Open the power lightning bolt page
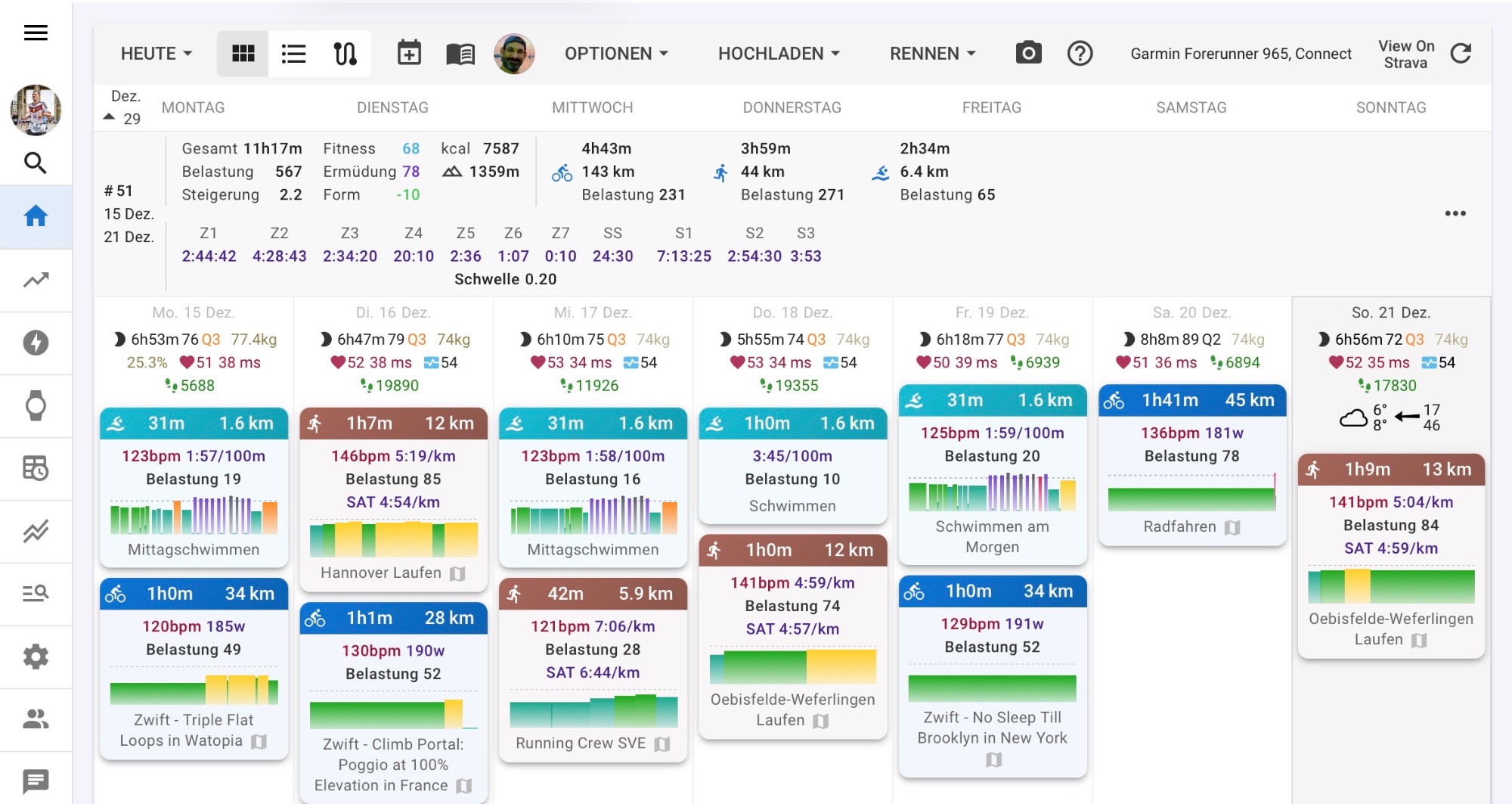Image resolution: width=1512 pixels, height=804 pixels. (x=36, y=343)
